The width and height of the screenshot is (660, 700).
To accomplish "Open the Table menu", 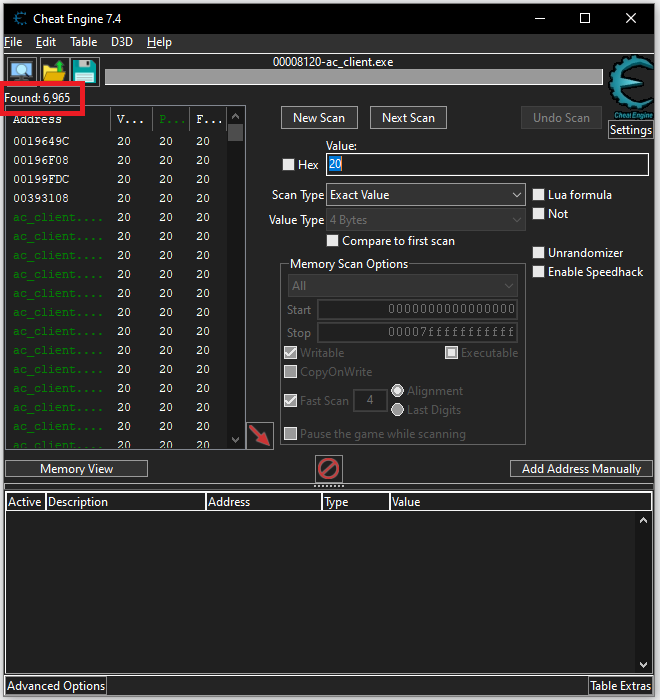I will click(x=84, y=42).
